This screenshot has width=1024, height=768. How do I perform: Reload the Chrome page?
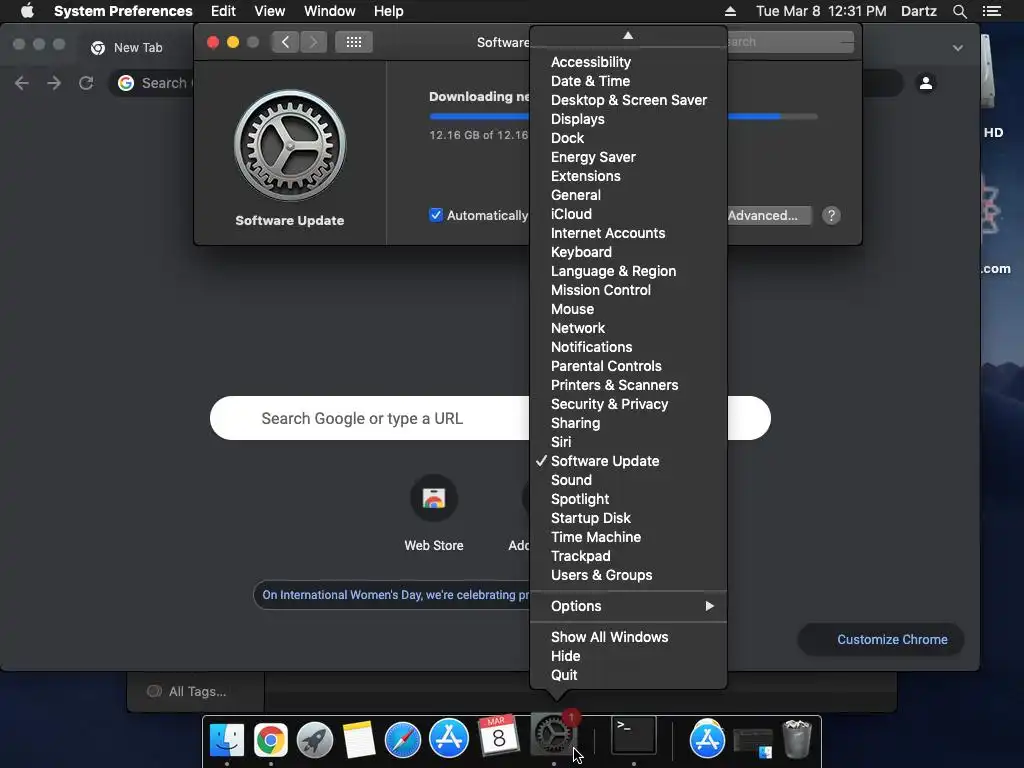click(x=86, y=83)
